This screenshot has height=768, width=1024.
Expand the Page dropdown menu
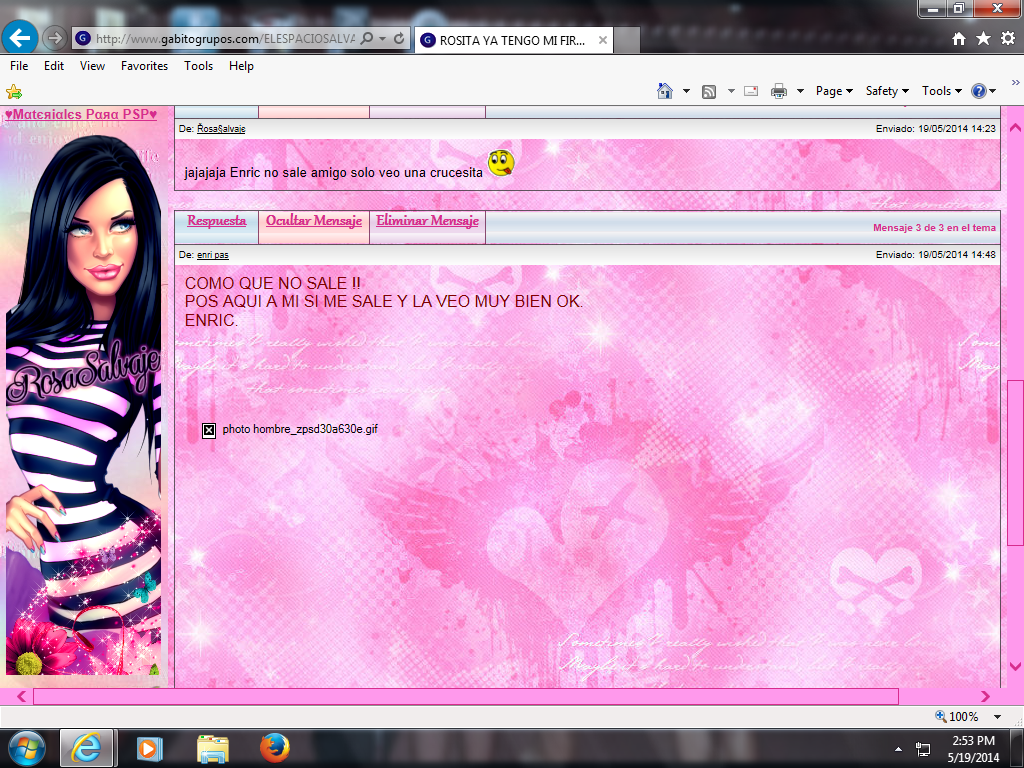coord(834,91)
